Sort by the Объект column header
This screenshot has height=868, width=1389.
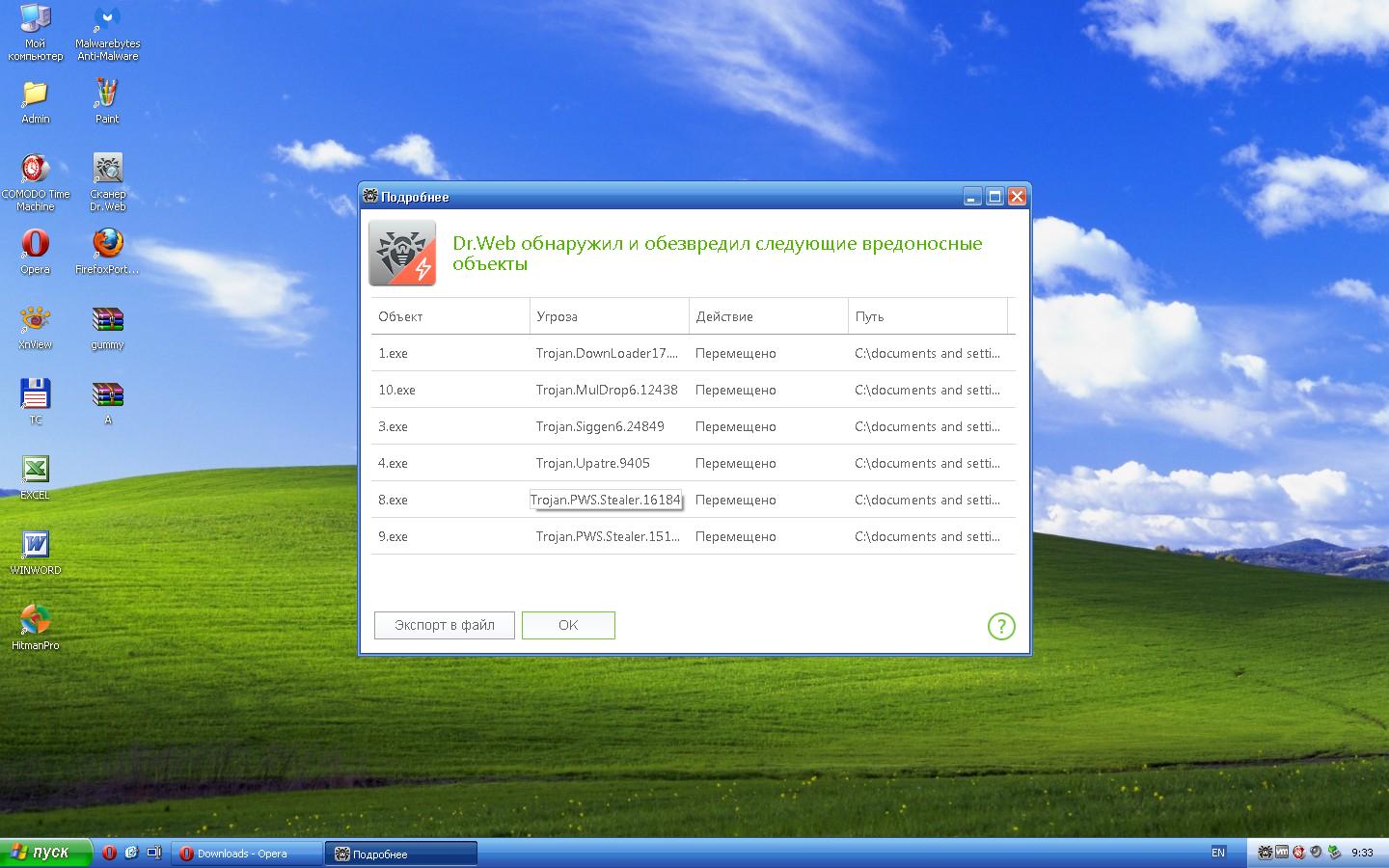click(x=450, y=316)
